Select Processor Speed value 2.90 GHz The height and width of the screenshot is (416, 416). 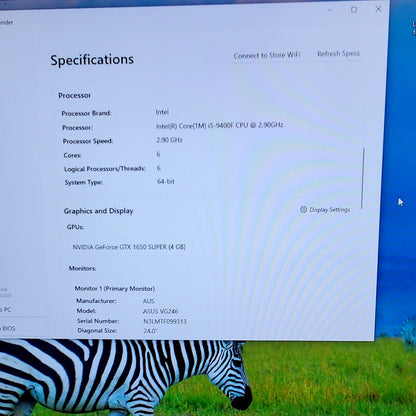(x=169, y=140)
